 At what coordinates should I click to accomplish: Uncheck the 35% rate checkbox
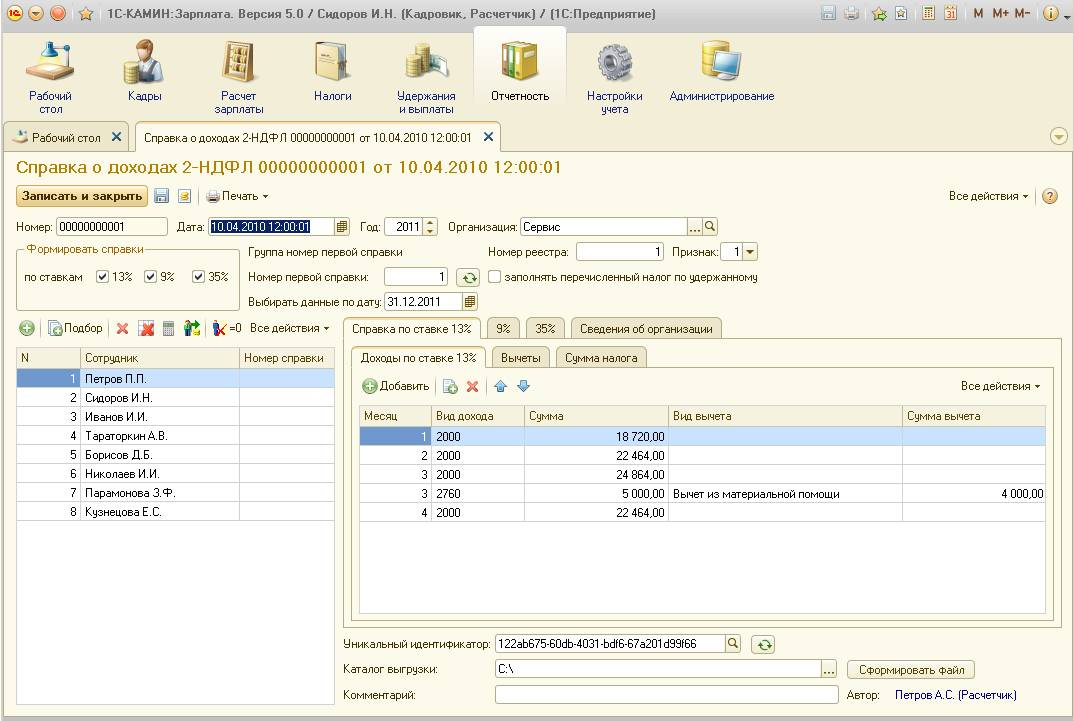coord(198,277)
